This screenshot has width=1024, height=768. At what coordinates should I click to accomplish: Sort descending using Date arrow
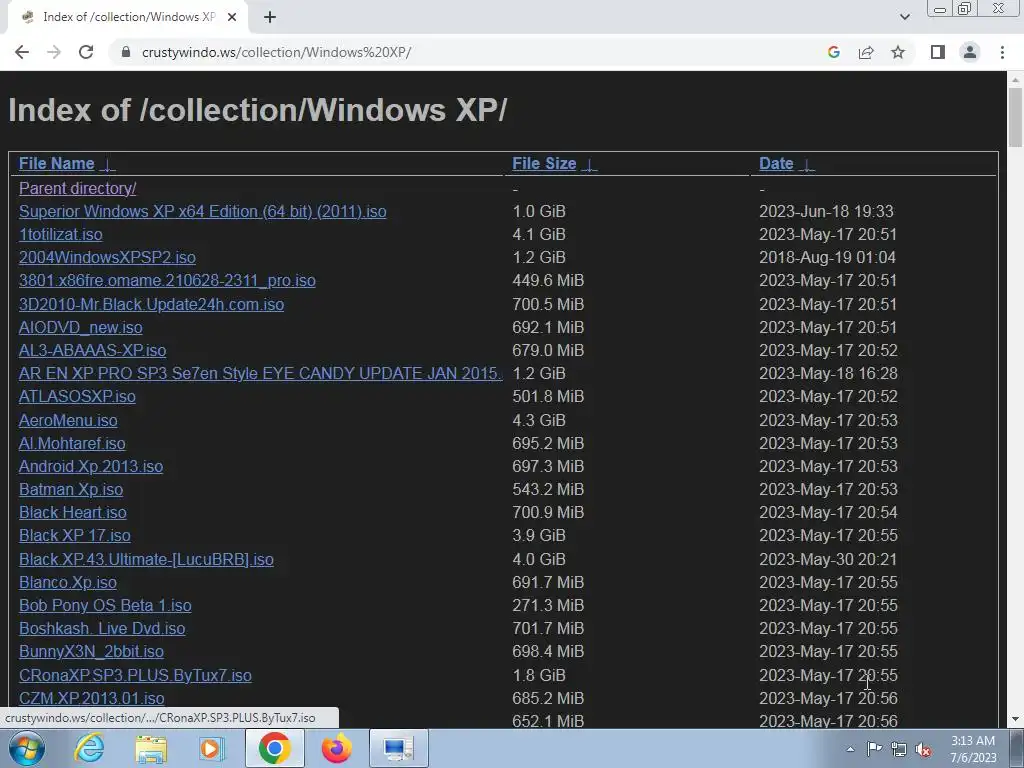tap(807, 165)
